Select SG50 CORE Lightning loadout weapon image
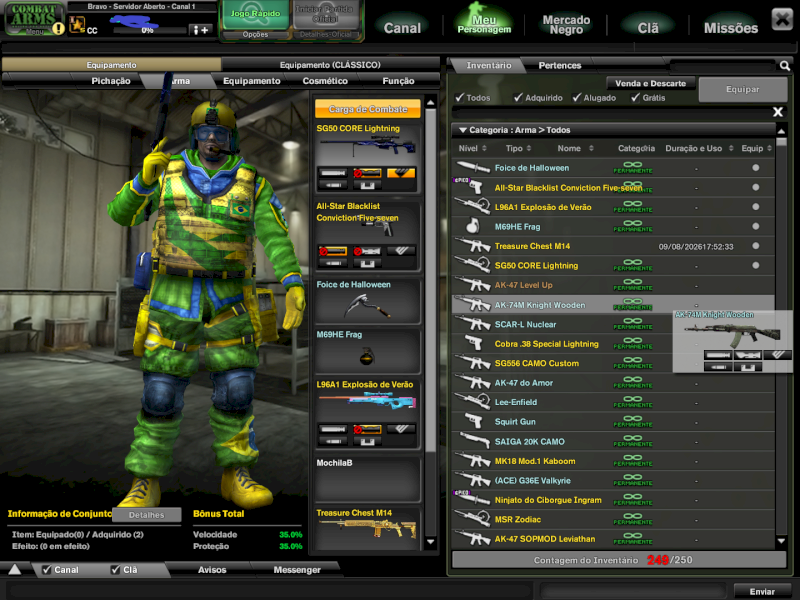The image size is (800, 600). [x=367, y=147]
